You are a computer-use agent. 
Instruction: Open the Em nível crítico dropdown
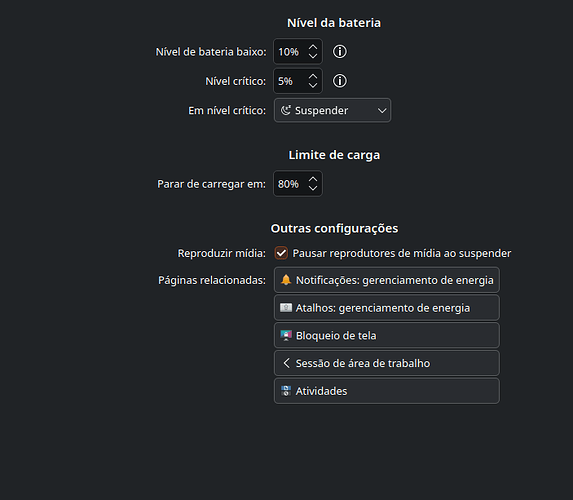pos(332,110)
